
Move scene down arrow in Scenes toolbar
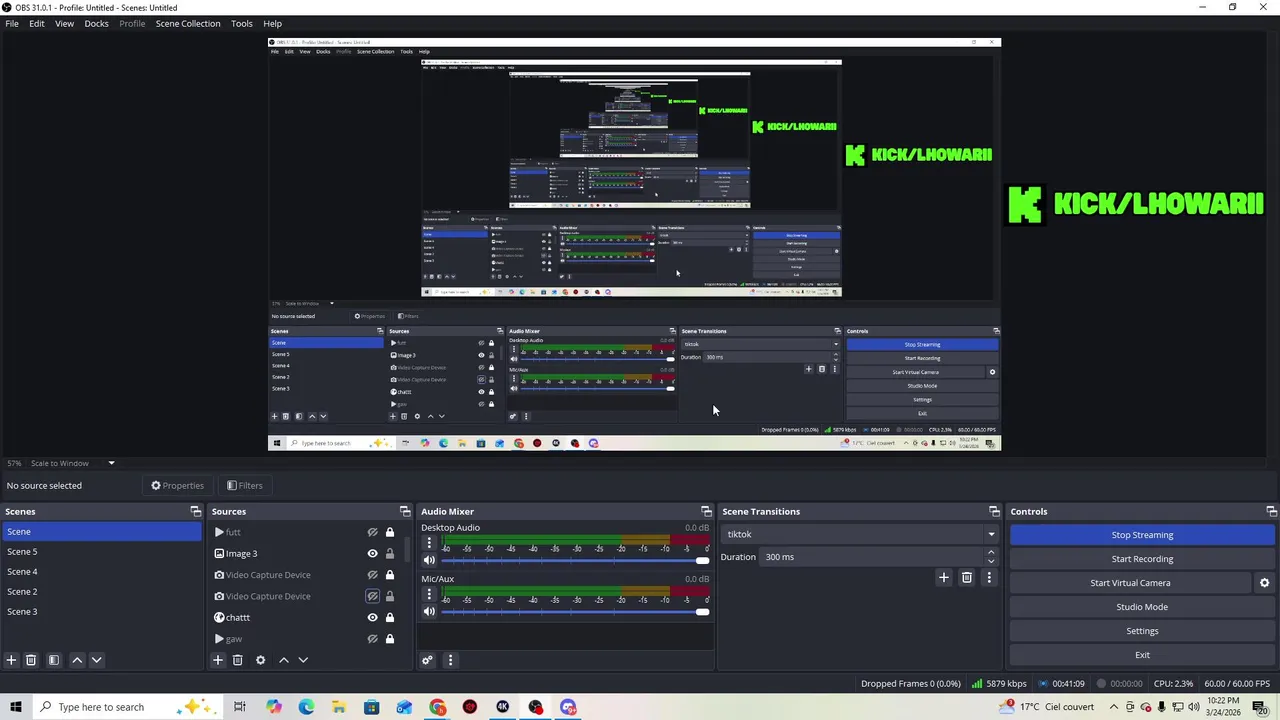pos(97,660)
